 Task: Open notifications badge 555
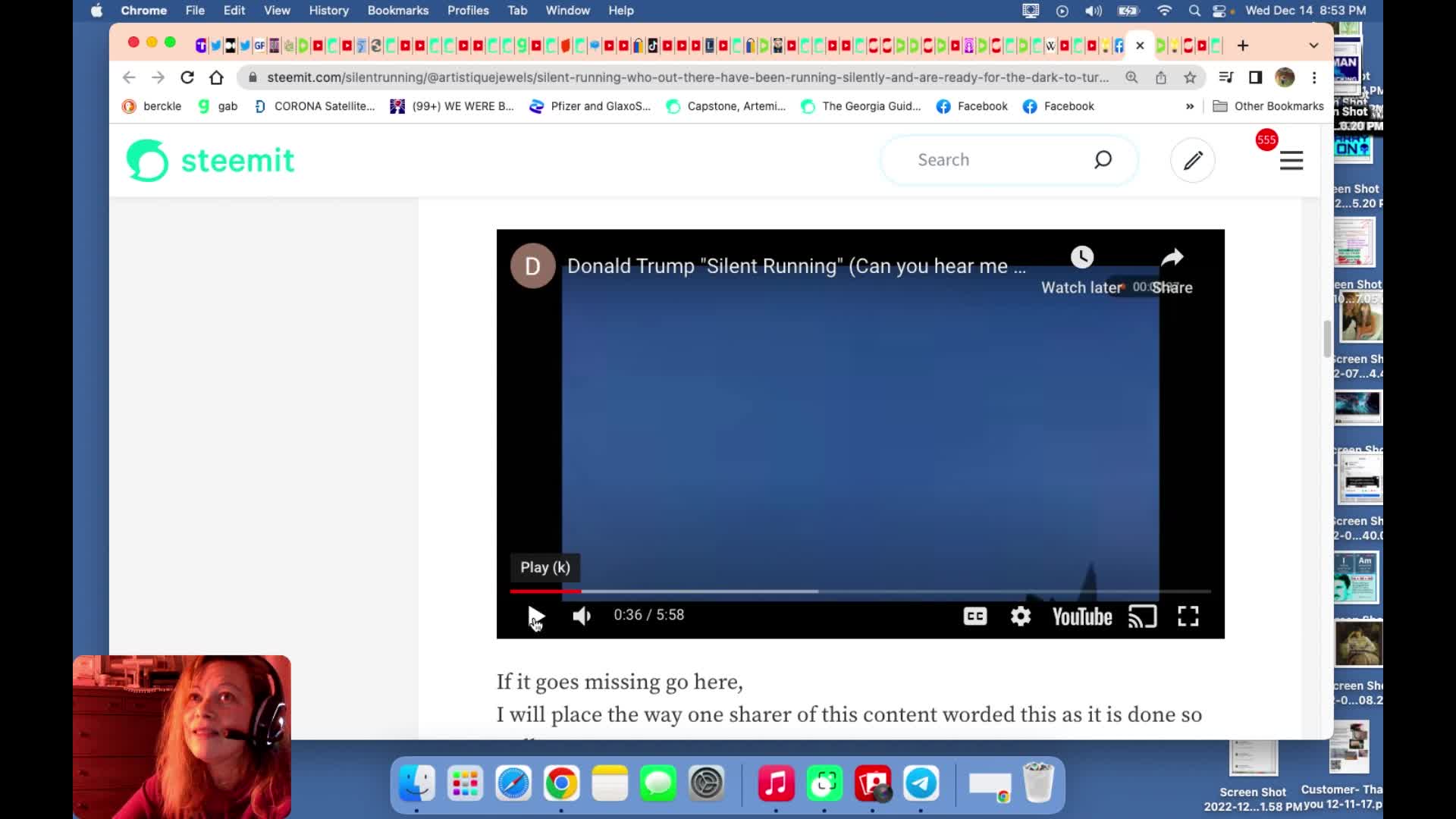pos(1266,140)
